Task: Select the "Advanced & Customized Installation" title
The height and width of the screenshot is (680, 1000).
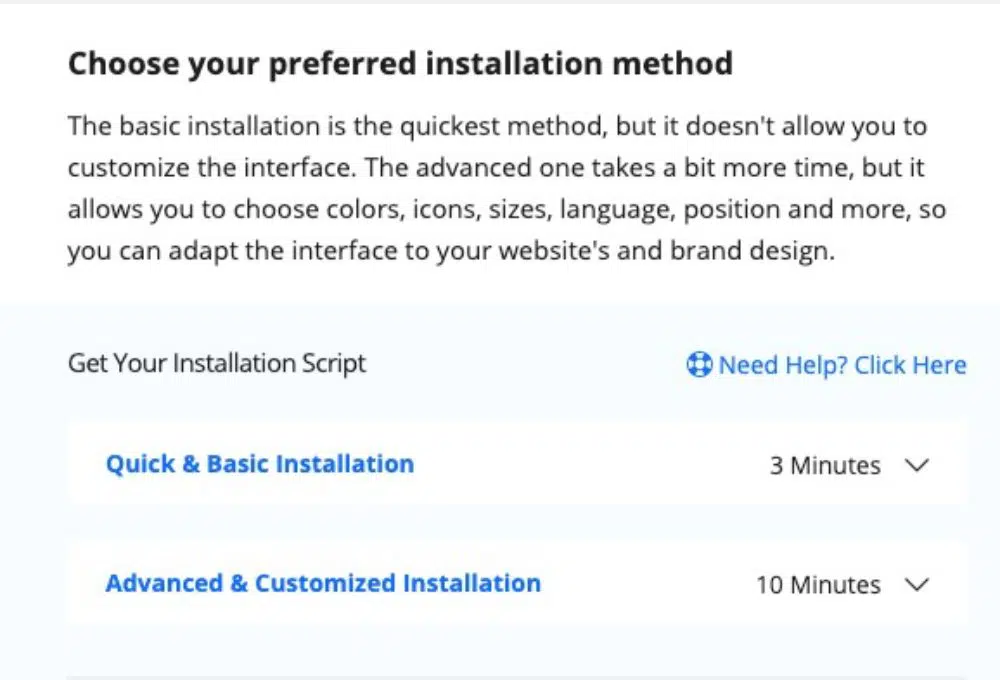Action: (x=323, y=583)
